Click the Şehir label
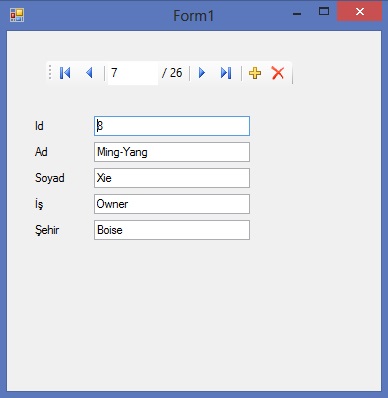Viewport: 388px width, 398px height. point(47,230)
